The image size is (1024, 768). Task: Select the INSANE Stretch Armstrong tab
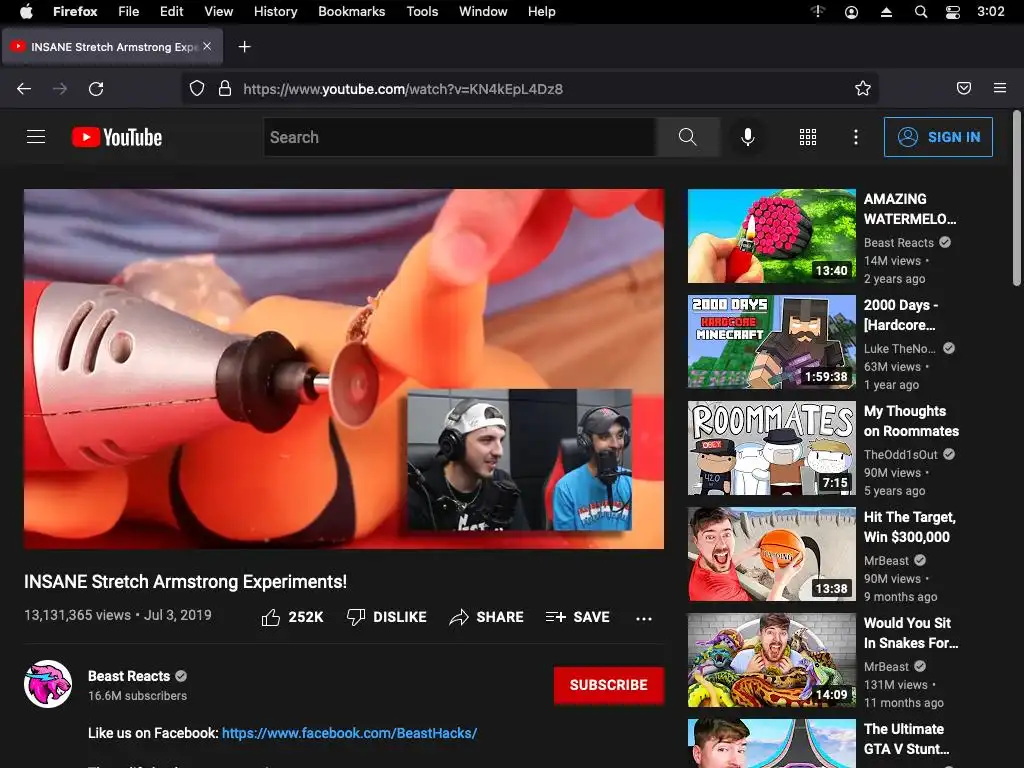(112, 47)
